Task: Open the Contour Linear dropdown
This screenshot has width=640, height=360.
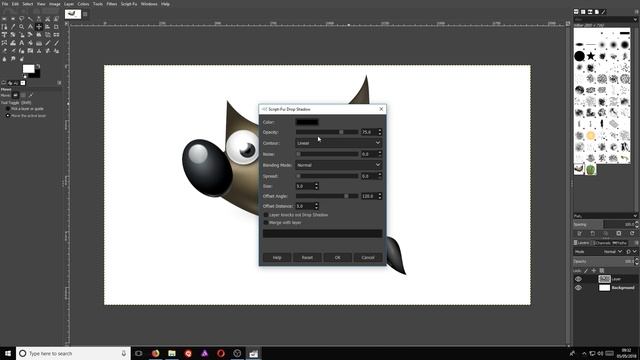Action: click(x=338, y=143)
